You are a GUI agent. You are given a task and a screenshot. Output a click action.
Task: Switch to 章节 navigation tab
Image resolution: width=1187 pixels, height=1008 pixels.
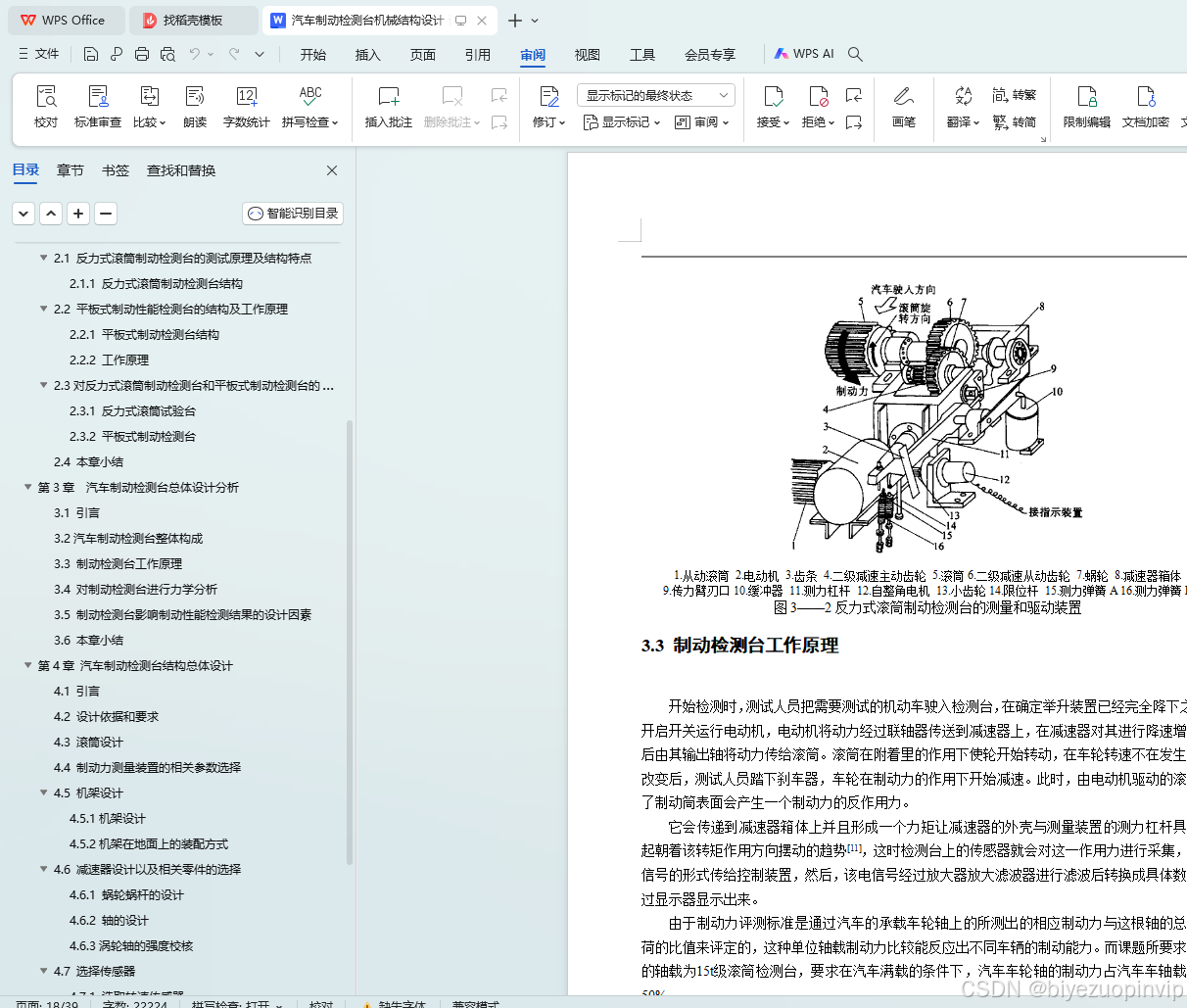71,170
